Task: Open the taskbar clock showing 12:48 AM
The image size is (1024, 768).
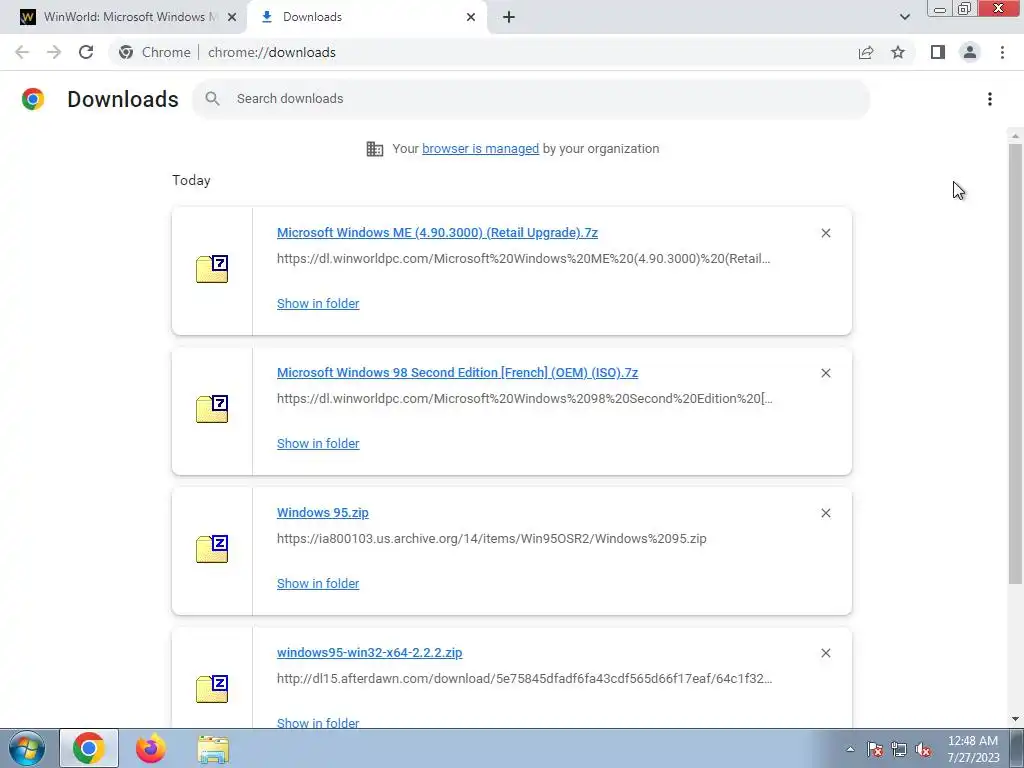Action: pyautogui.click(x=973, y=749)
